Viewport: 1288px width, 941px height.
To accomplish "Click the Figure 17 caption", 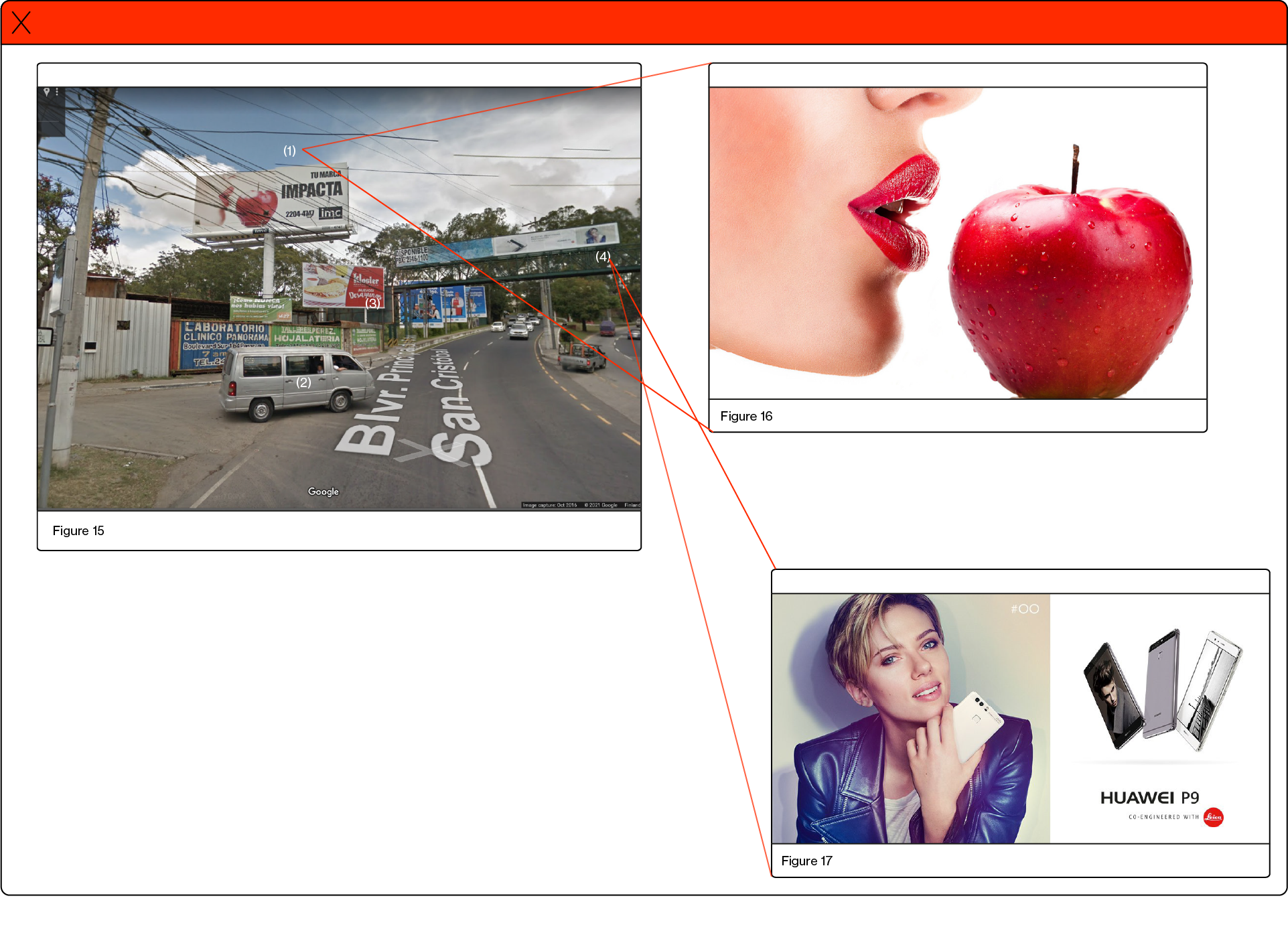I will [806, 861].
